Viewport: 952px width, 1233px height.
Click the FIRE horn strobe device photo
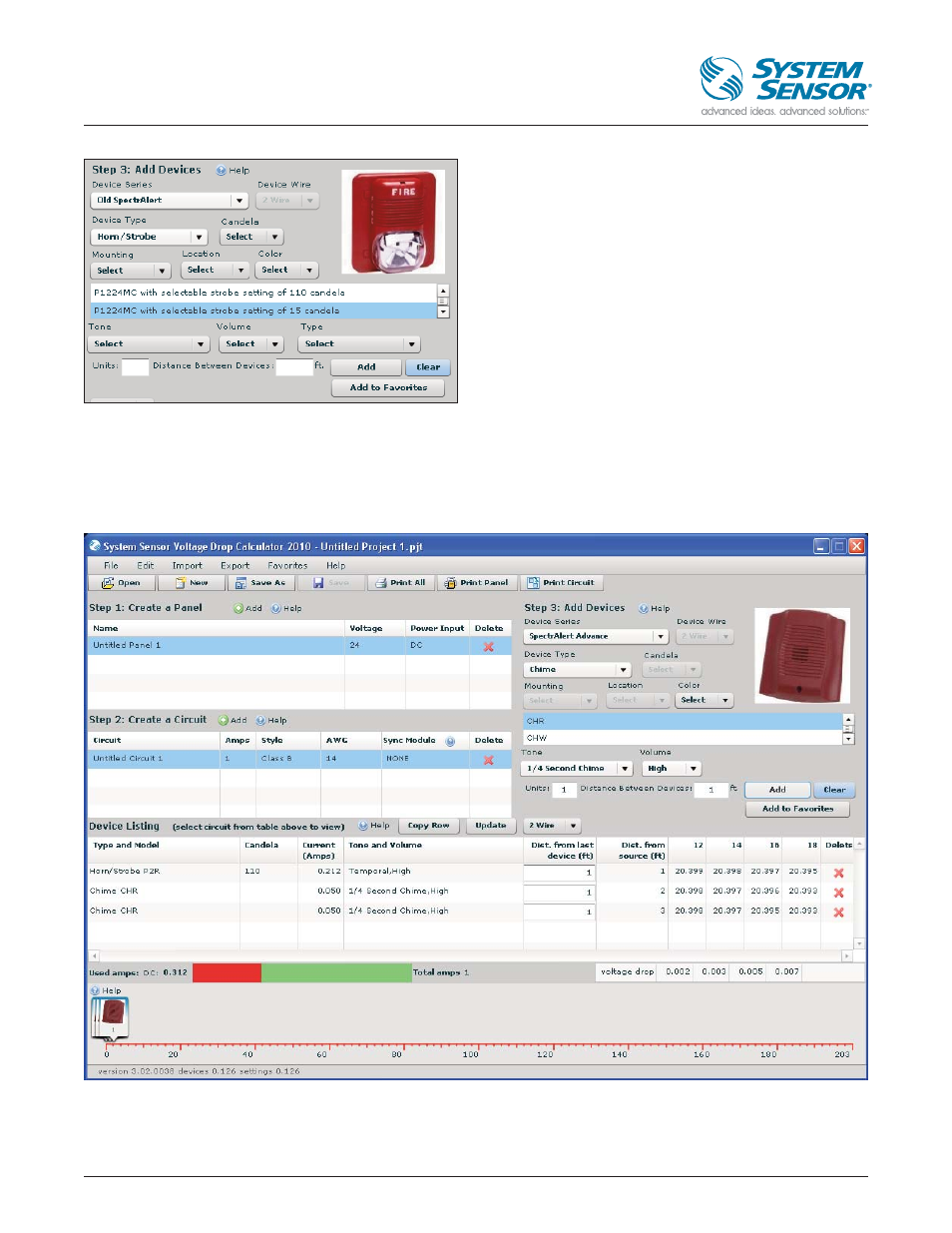coord(394,222)
